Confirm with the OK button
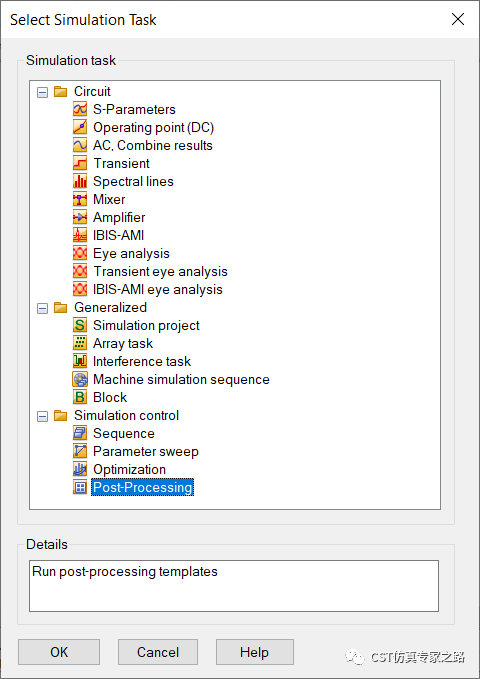Image resolution: width=480 pixels, height=679 pixels. 59,652
